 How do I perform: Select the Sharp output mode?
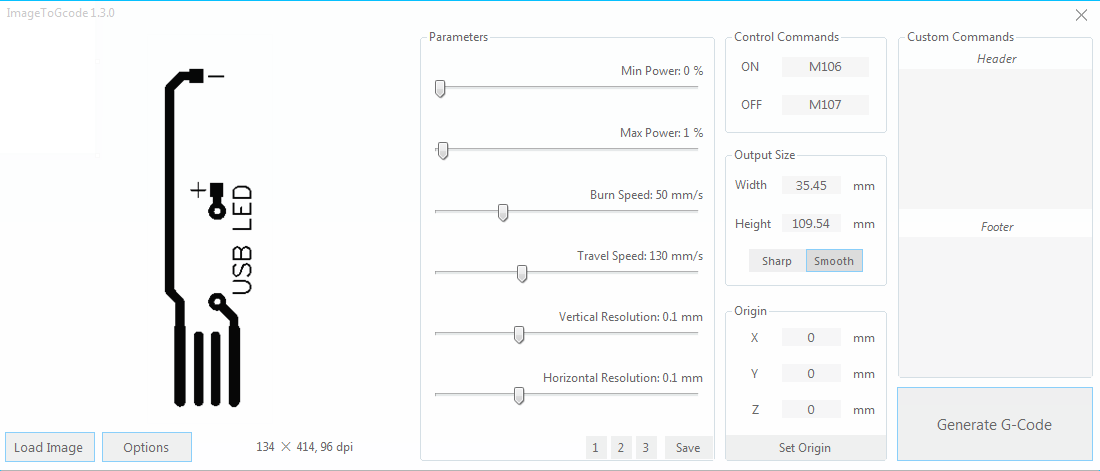(x=777, y=261)
